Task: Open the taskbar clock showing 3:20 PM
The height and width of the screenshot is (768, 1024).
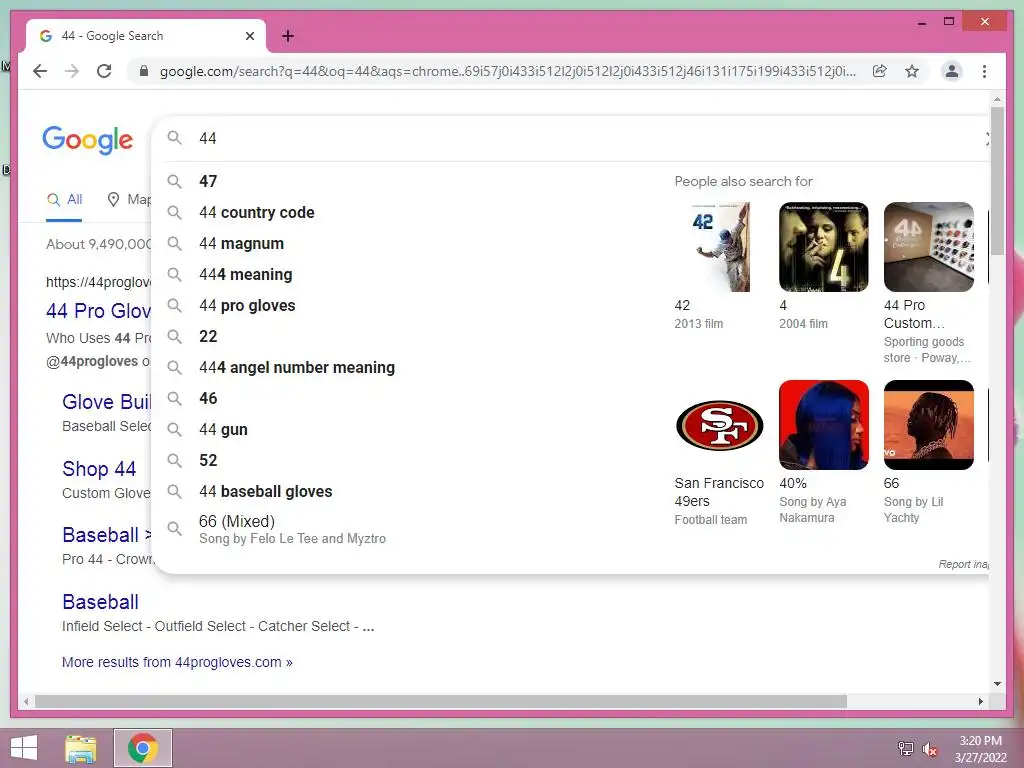Action: click(x=980, y=749)
